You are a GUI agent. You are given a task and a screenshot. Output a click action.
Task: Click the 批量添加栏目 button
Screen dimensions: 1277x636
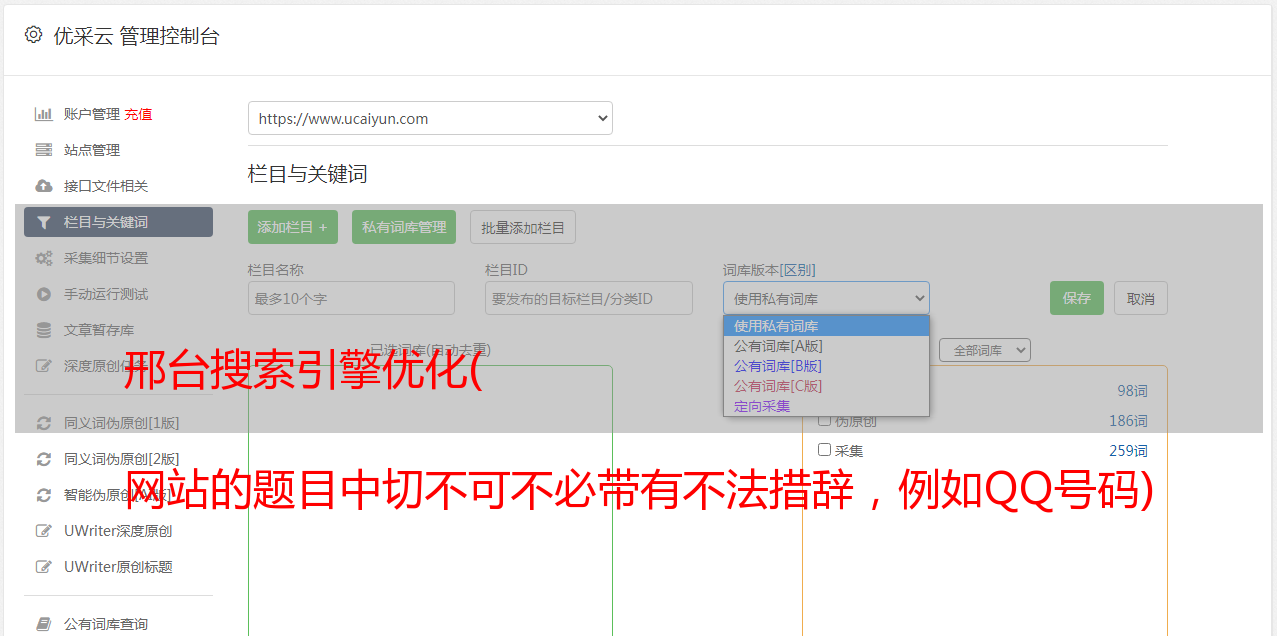point(523,227)
